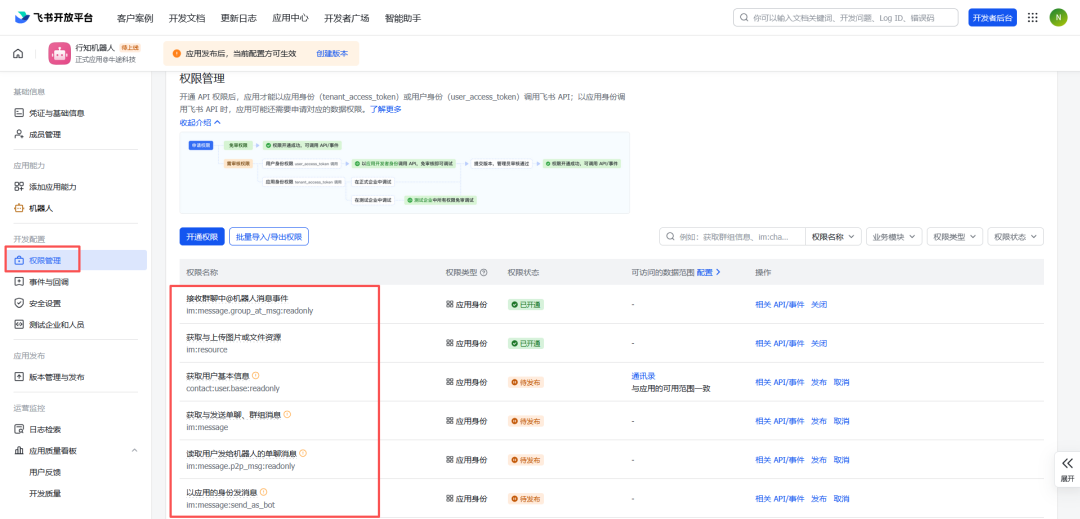Click the Feishu Open Platform logo
This screenshot has width=1080, height=519.
click(x=54, y=17)
